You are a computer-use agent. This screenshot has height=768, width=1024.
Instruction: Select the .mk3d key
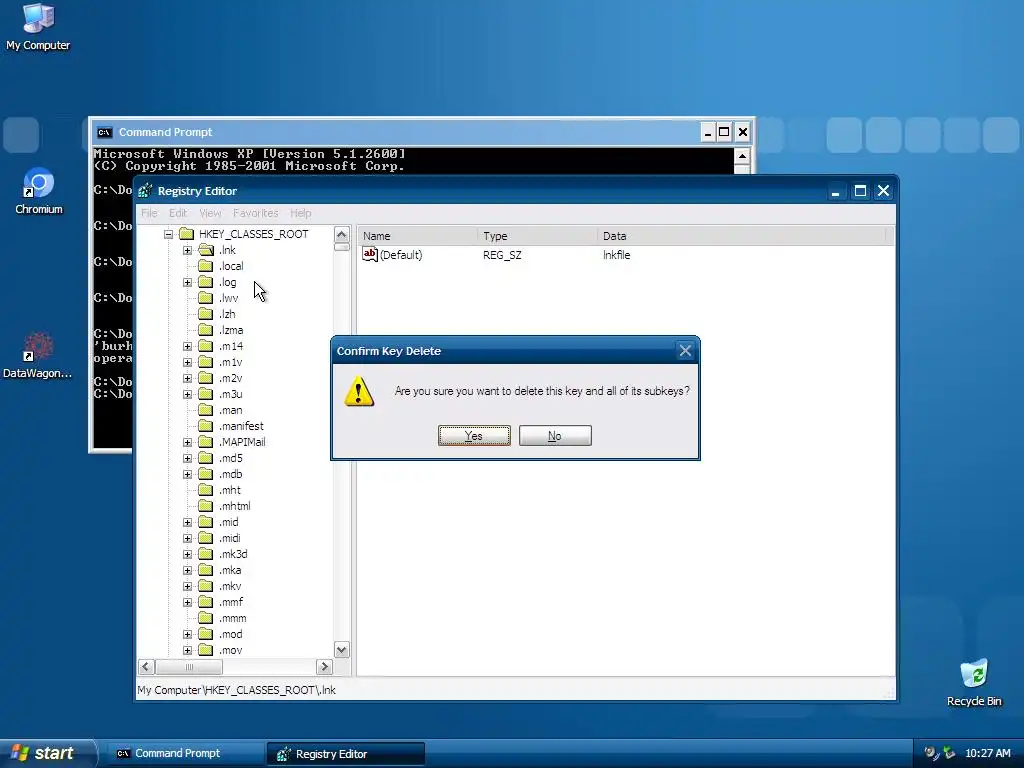233,554
